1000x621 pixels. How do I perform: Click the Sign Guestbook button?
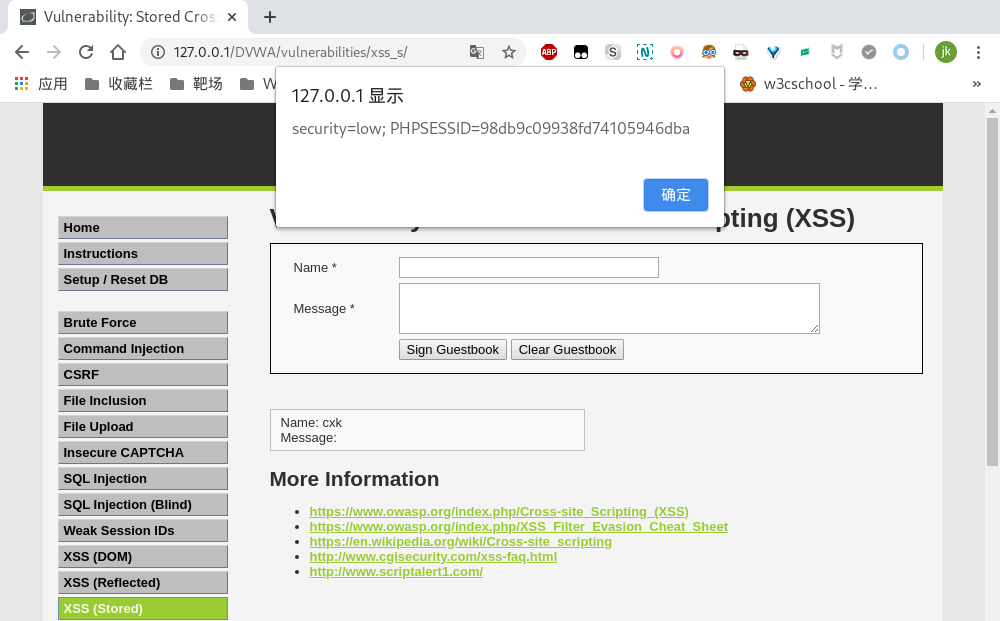pyautogui.click(x=453, y=349)
